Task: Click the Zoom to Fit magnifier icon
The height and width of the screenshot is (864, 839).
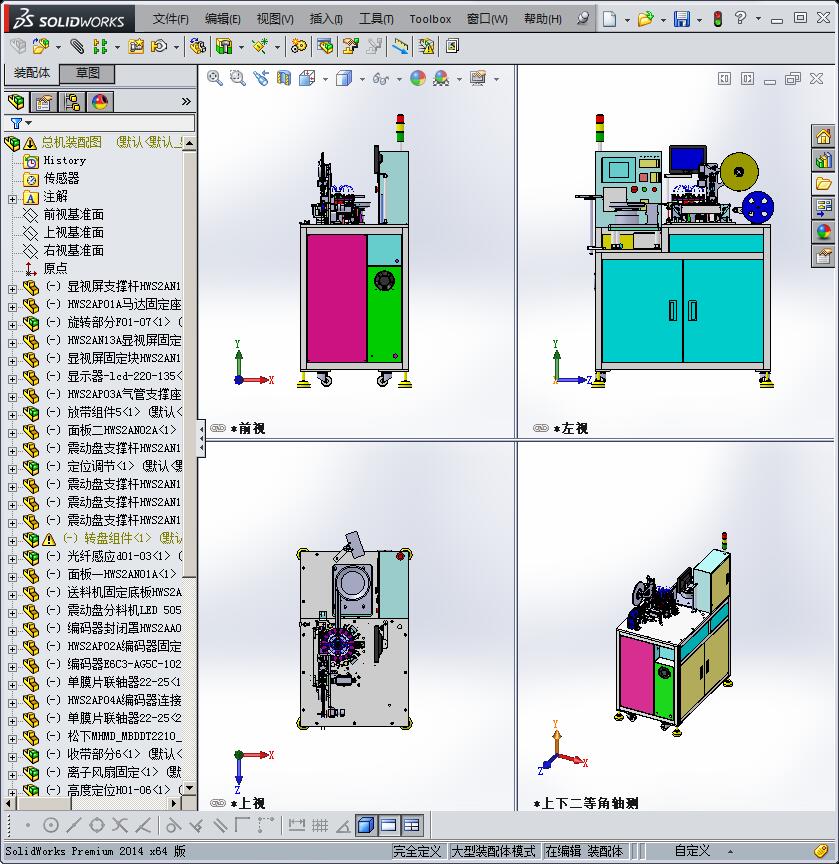Action: click(214, 79)
